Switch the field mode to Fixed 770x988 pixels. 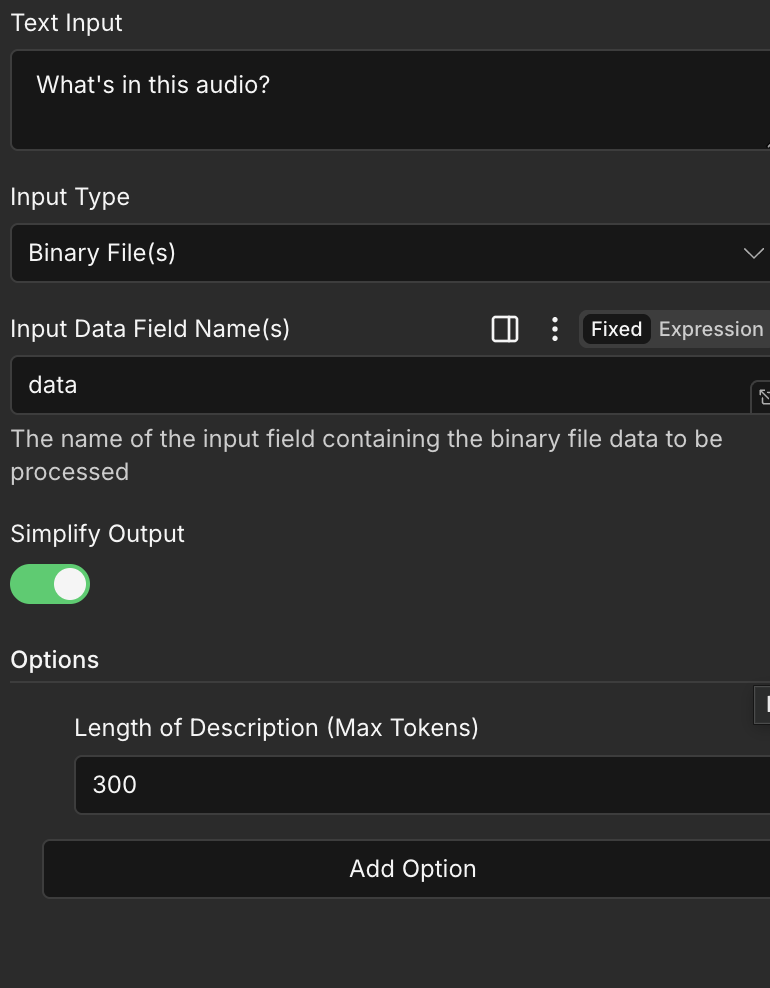coord(616,329)
